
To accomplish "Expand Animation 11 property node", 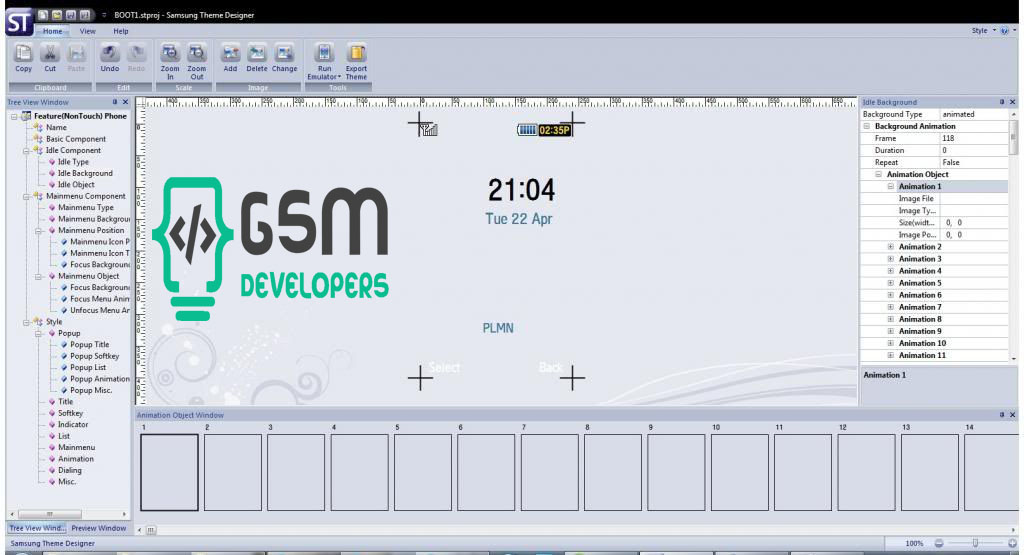I will [890, 355].
